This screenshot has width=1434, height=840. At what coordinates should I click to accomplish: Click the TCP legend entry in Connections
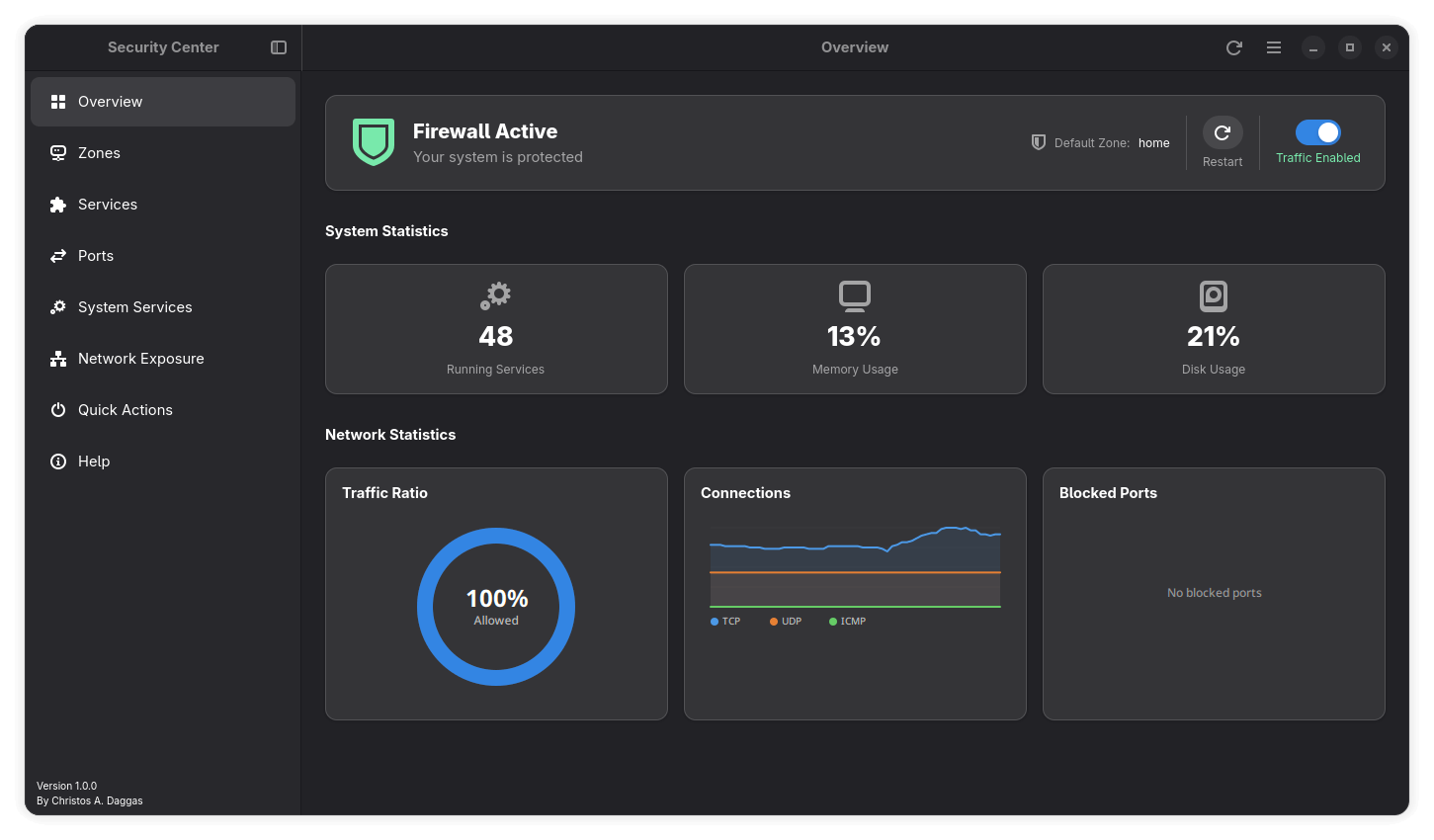coord(725,622)
